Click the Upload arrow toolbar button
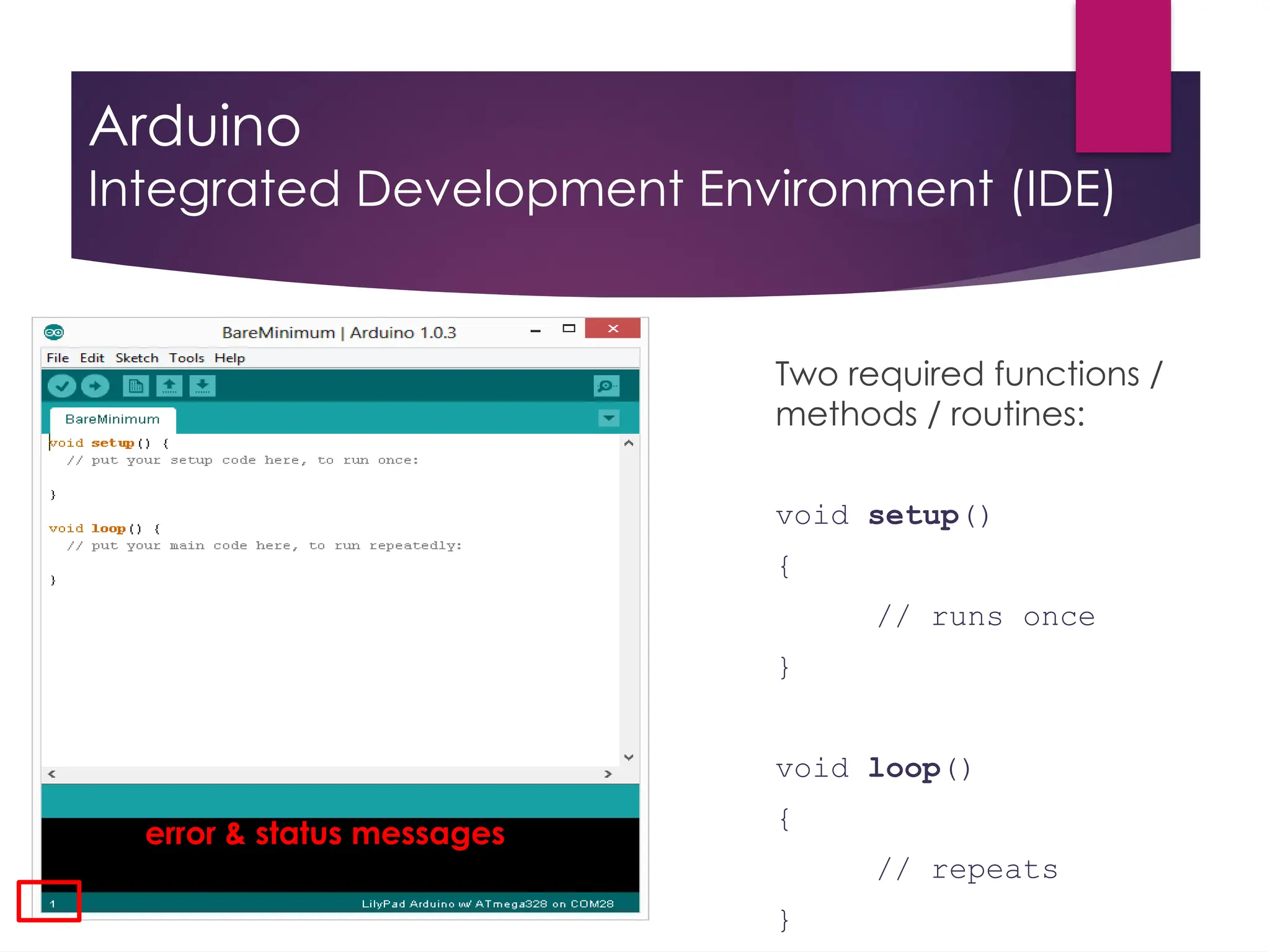Viewport: 1270px width, 952px height. click(x=95, y=386)
